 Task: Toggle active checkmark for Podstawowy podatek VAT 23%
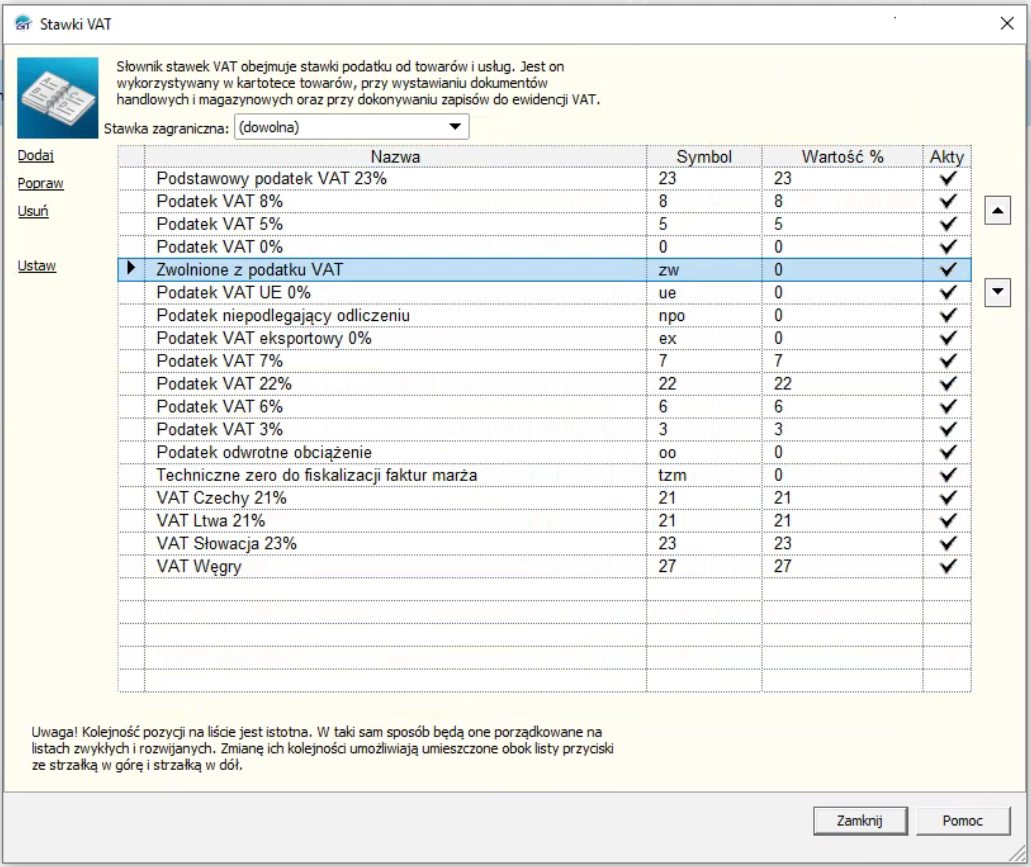click(947, 178)
